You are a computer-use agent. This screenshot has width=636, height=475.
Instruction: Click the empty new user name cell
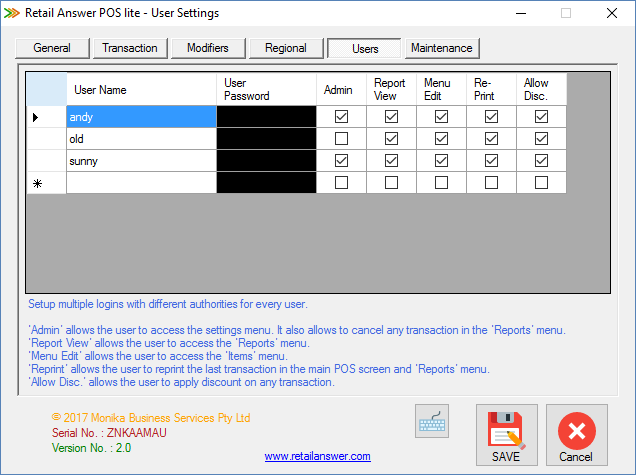coord(142,183)
